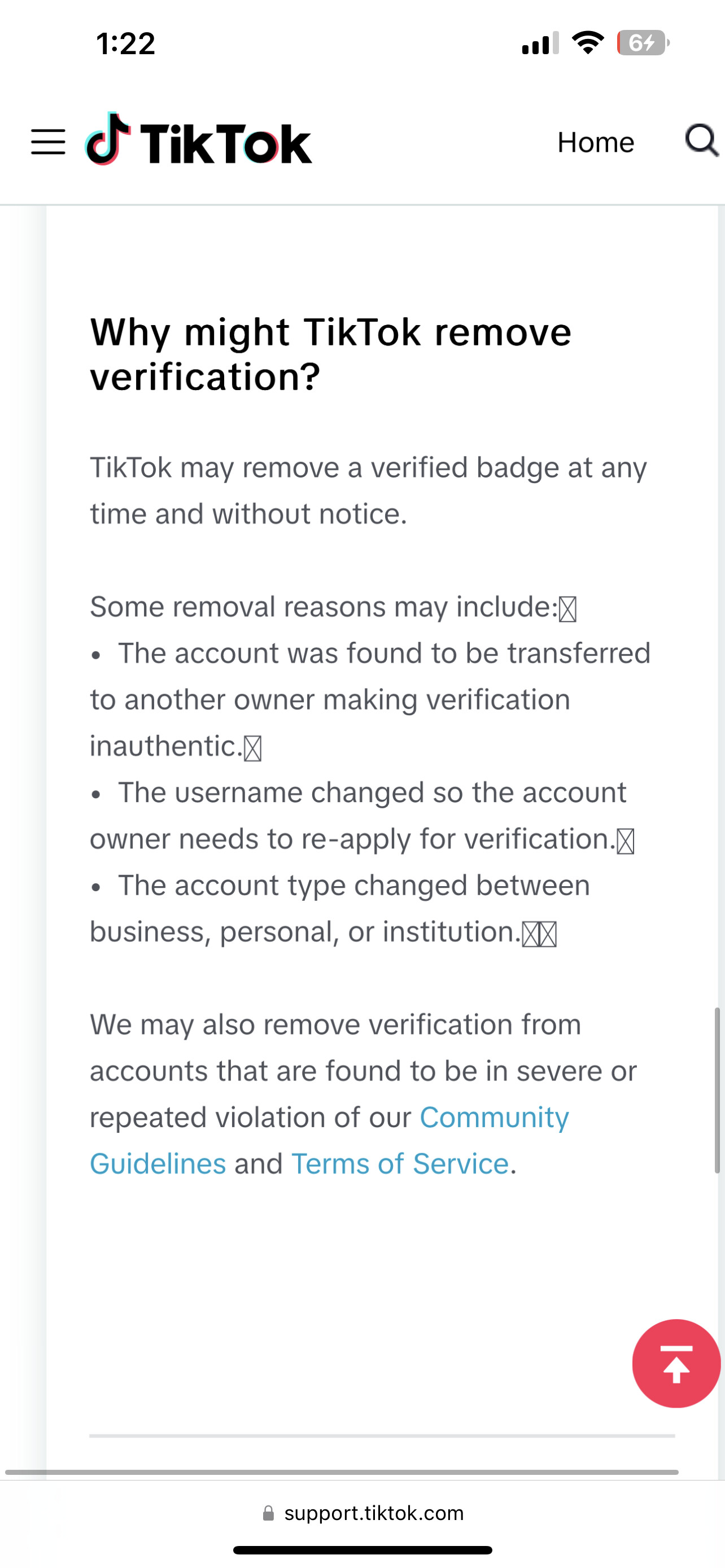Tap the lock icon beside the URL

[x=268, y=1513]
